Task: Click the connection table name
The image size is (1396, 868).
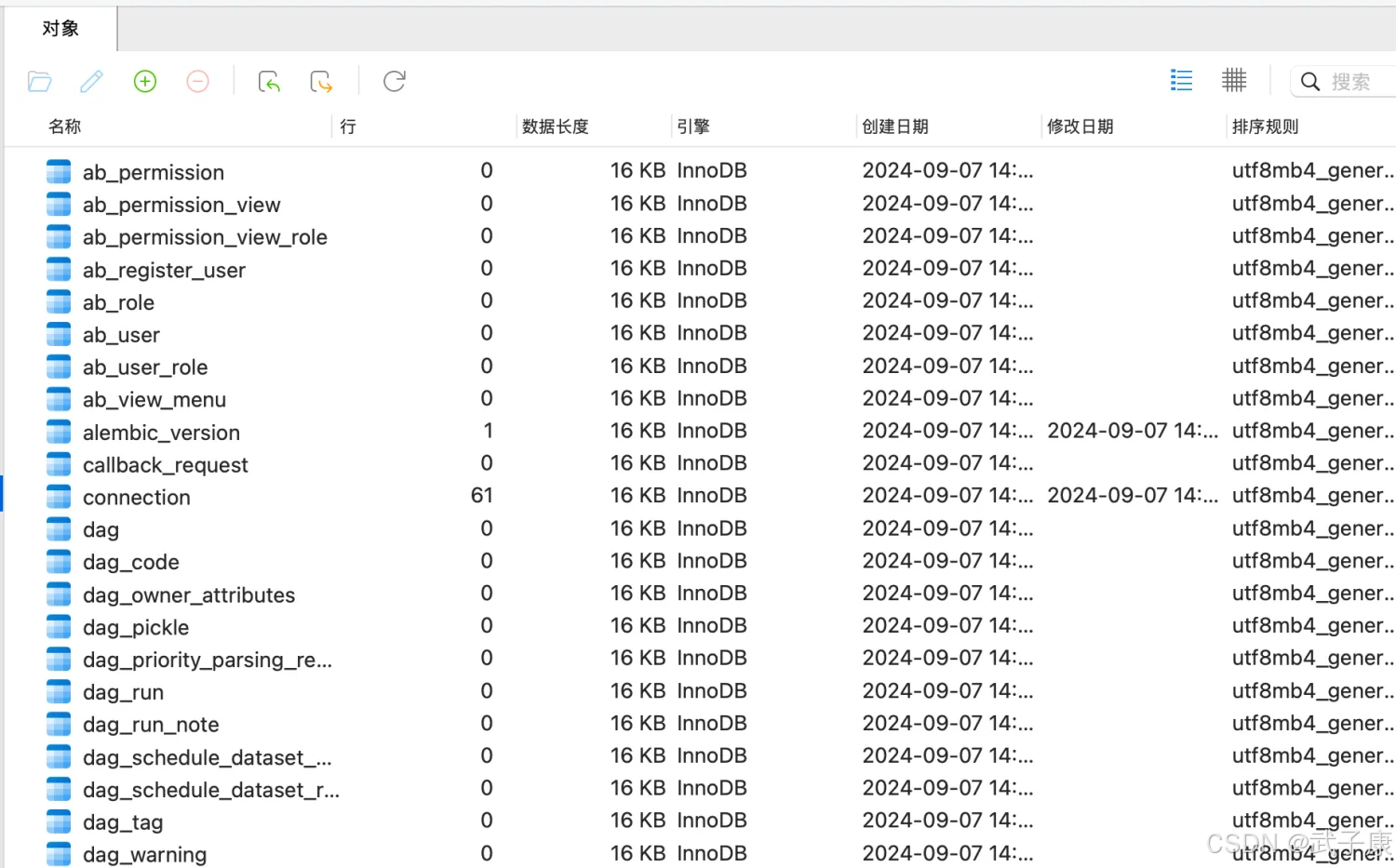Action: click(137, 498)
